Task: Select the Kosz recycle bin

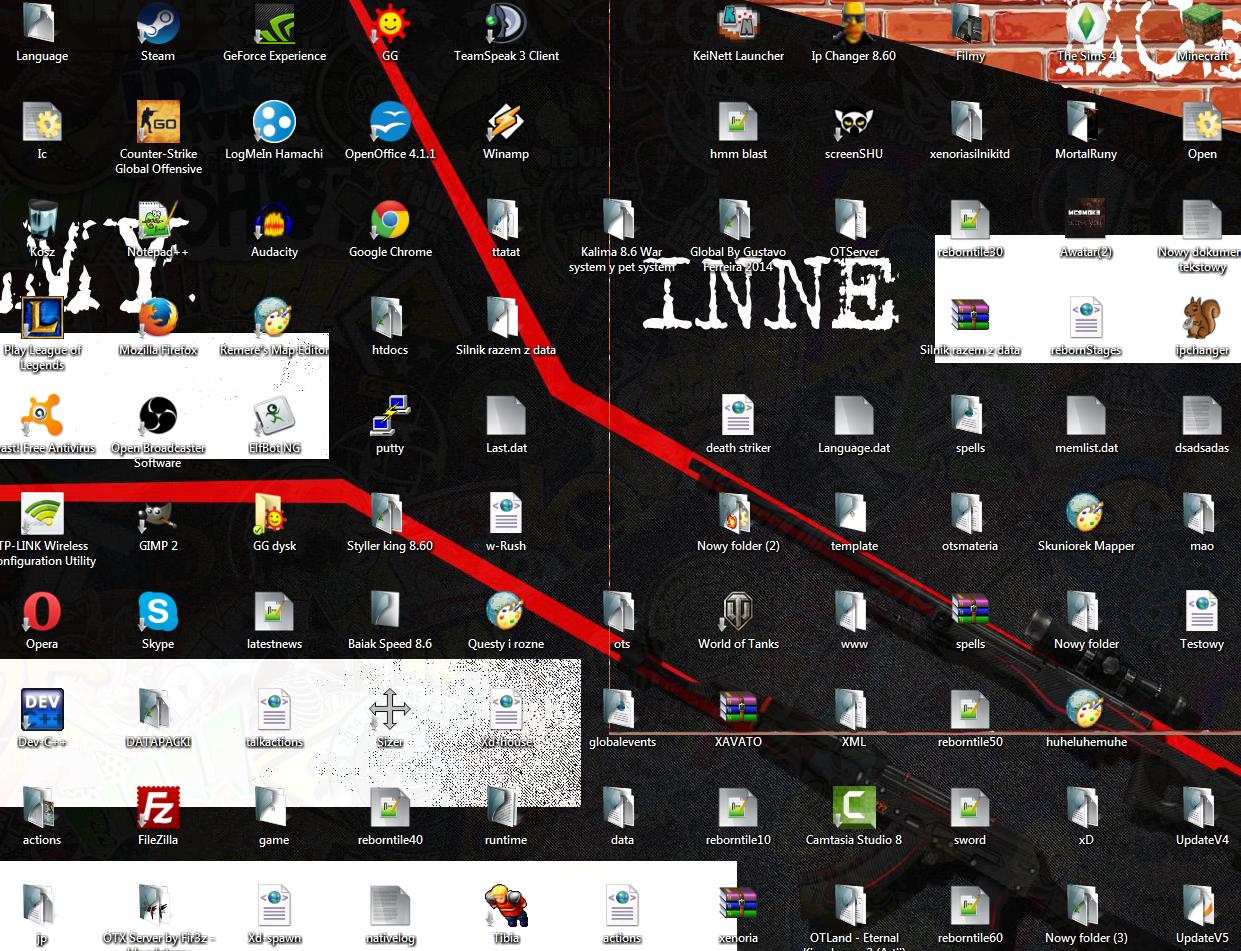Action: click(x=42, y=220)
